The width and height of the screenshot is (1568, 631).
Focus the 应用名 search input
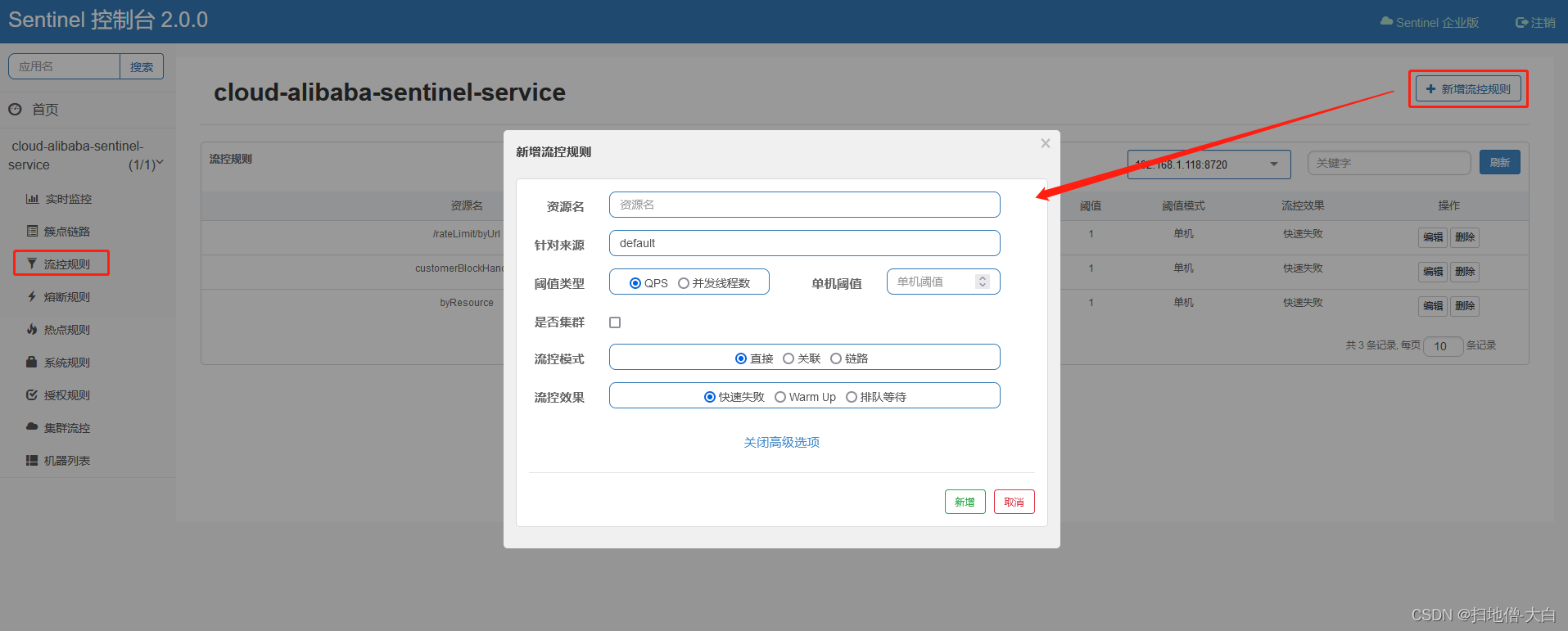coord(64,66)
